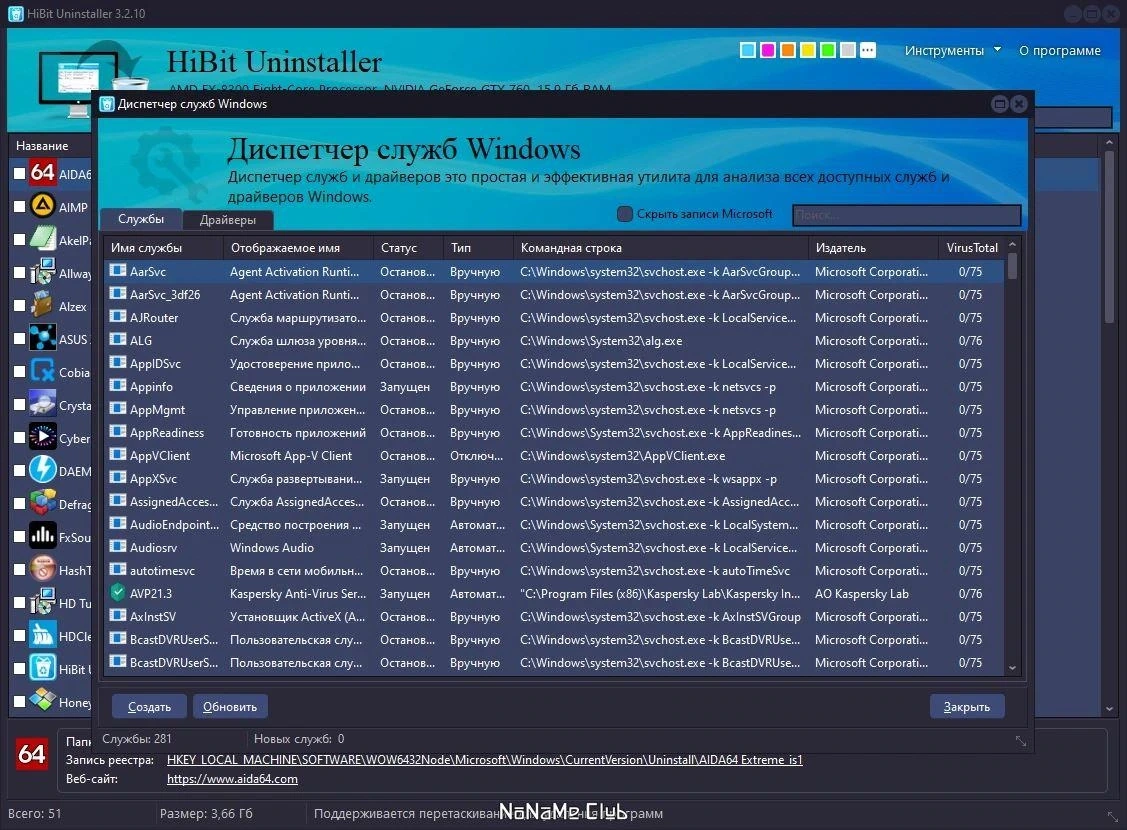Open the Инструменты dropdown menu
Viewport: 1127px width, 830px height.
[952, 50]
